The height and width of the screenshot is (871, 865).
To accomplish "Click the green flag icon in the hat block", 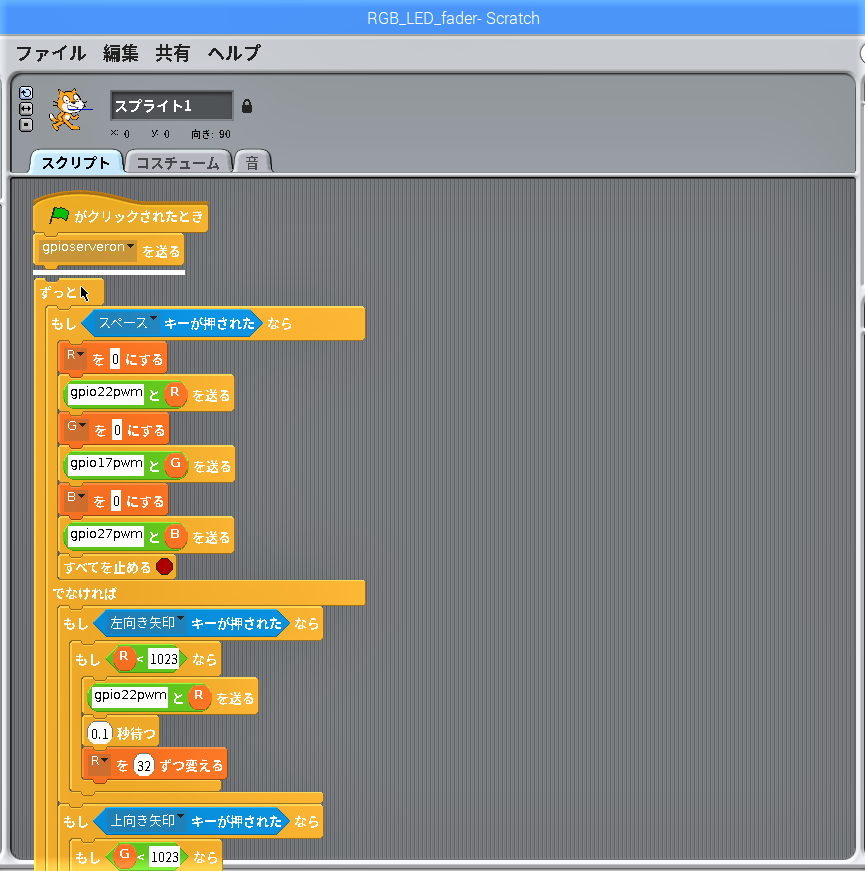I will coord(58,215).
